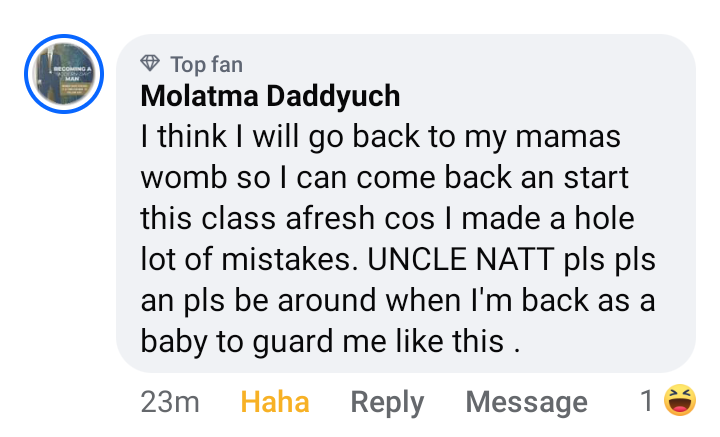Screen dimensions: 720x437
Task: Select the "Top fan" badge label
Action: pos(206,64)
